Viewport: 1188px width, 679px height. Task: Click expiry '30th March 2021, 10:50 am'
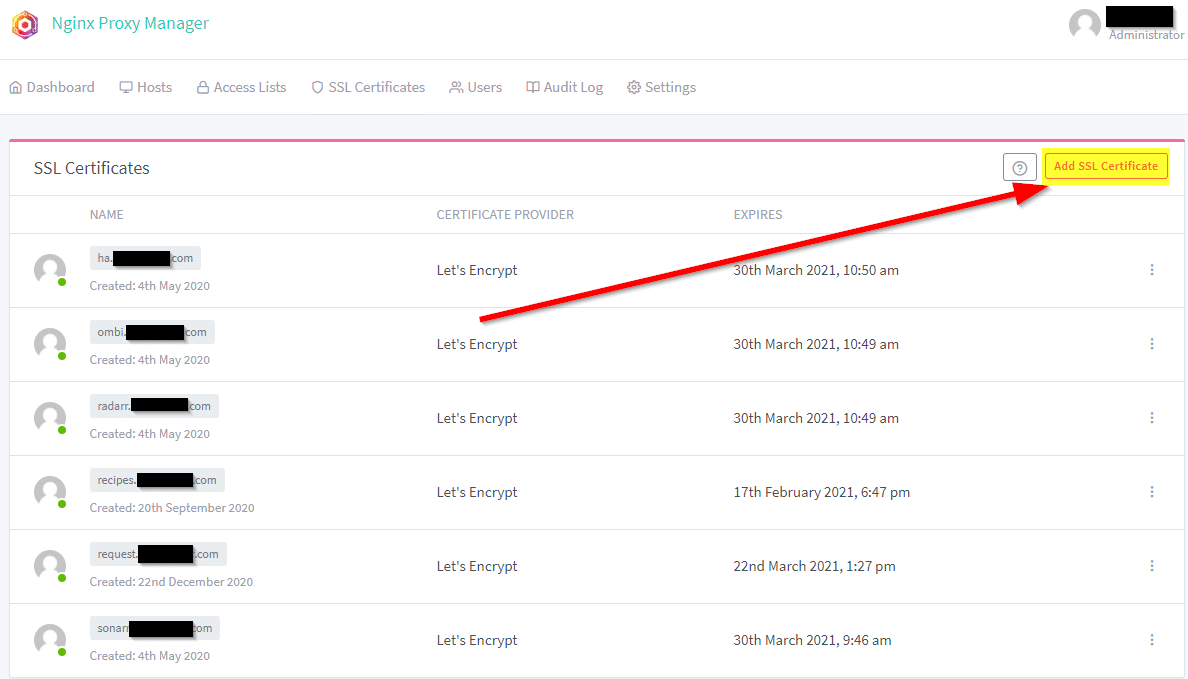point(816,270)
